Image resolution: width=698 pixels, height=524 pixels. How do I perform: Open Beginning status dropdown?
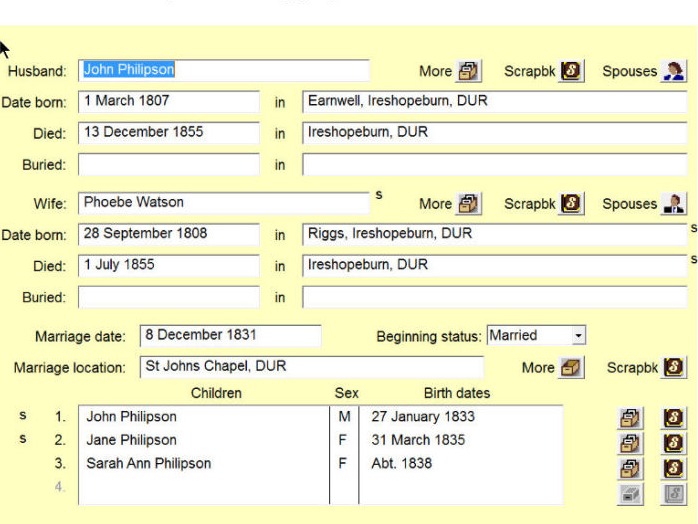[x=578, y=335]
